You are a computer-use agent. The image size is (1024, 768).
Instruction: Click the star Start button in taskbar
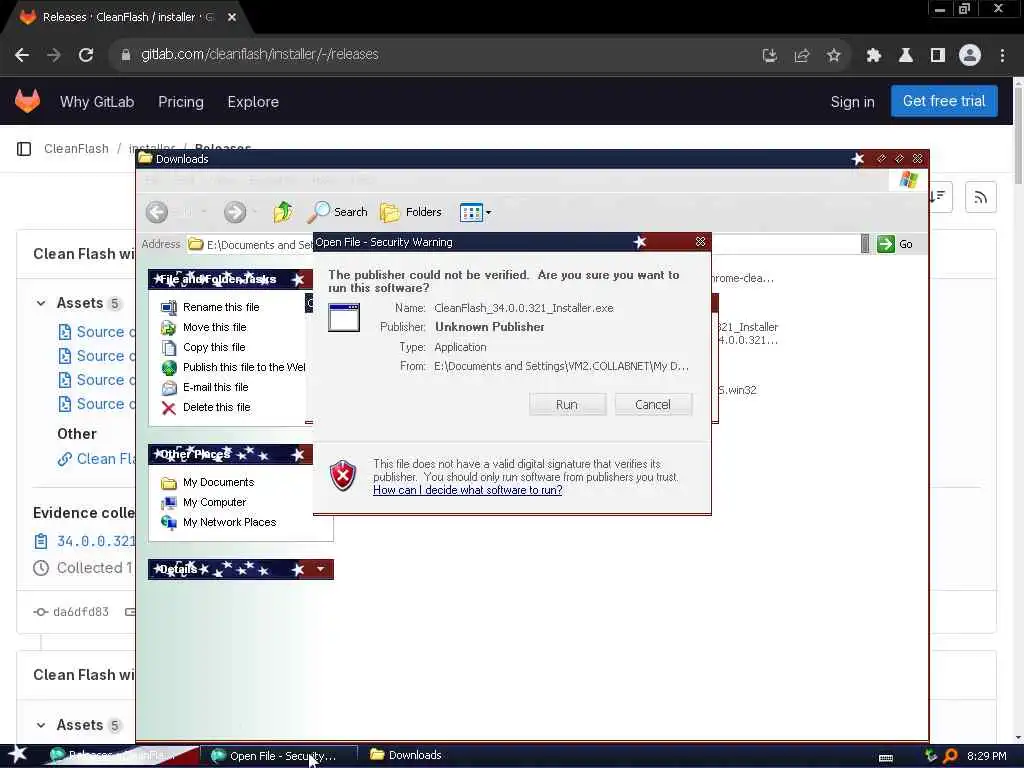[x=18, y=755]
